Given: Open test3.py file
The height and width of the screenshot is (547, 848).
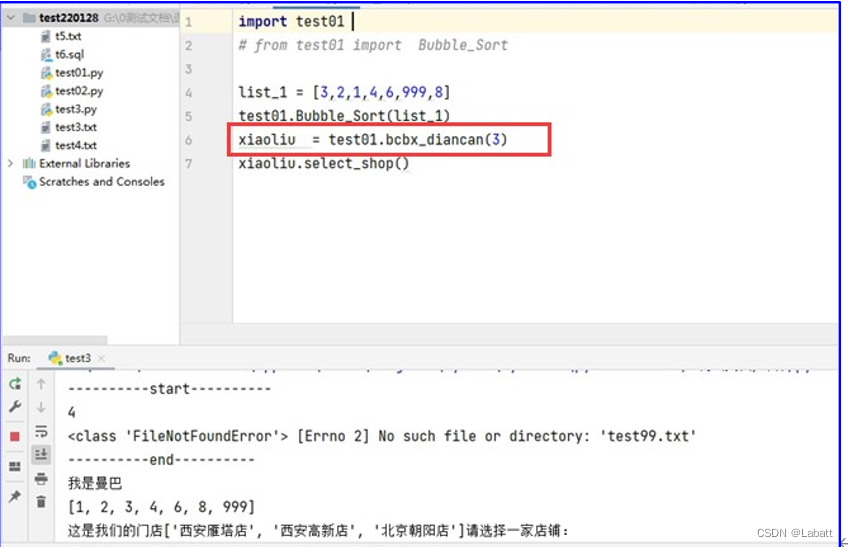Looking at the screenshot, I should [76, 109].
